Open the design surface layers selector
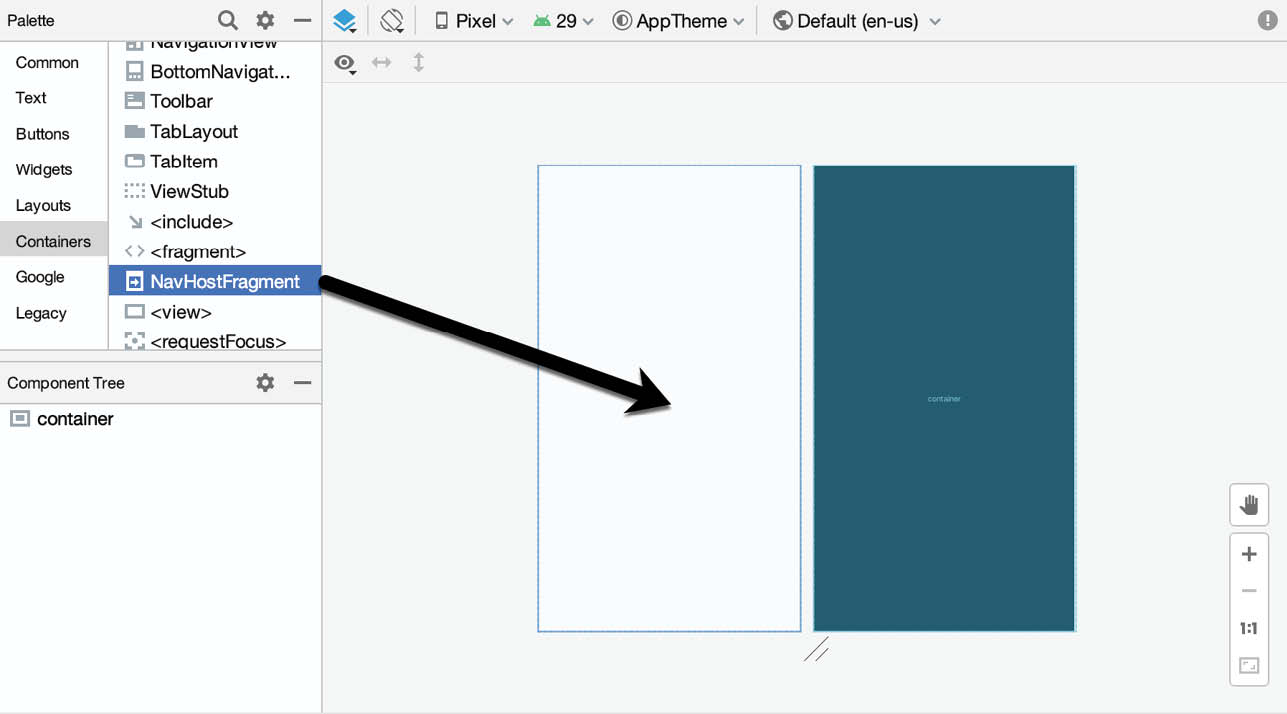The width and height of the screenshot is (1287, 714). point(344,21)
